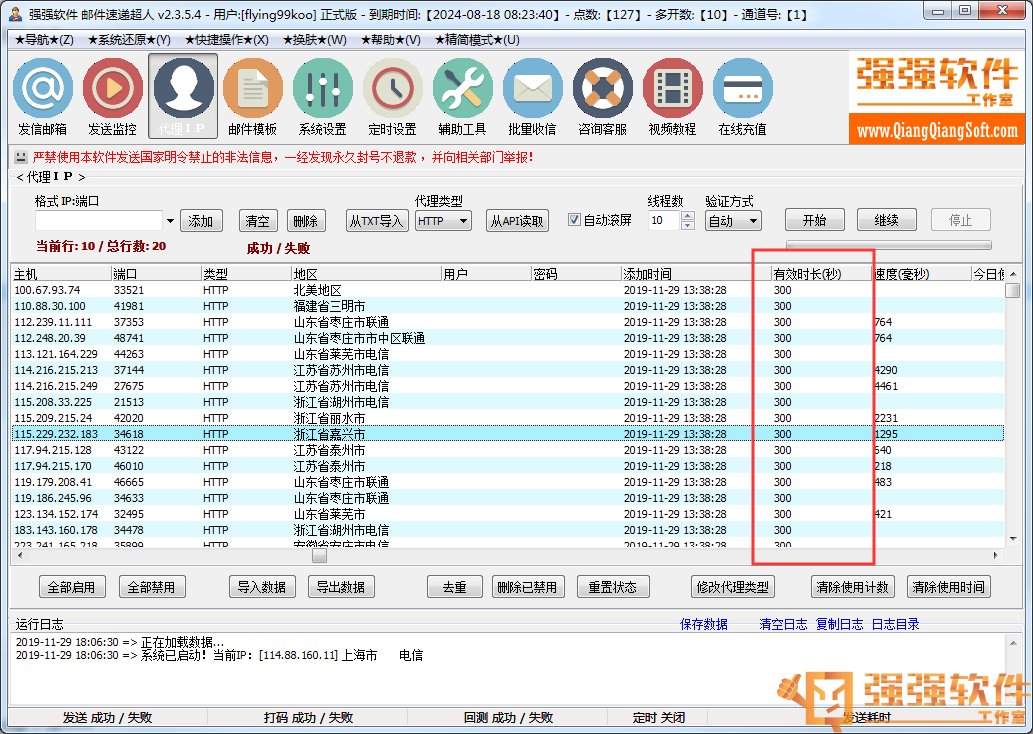Click the 导入数据 import data button
Viewport: 1033px width, 734px height.
click(262, 586)
